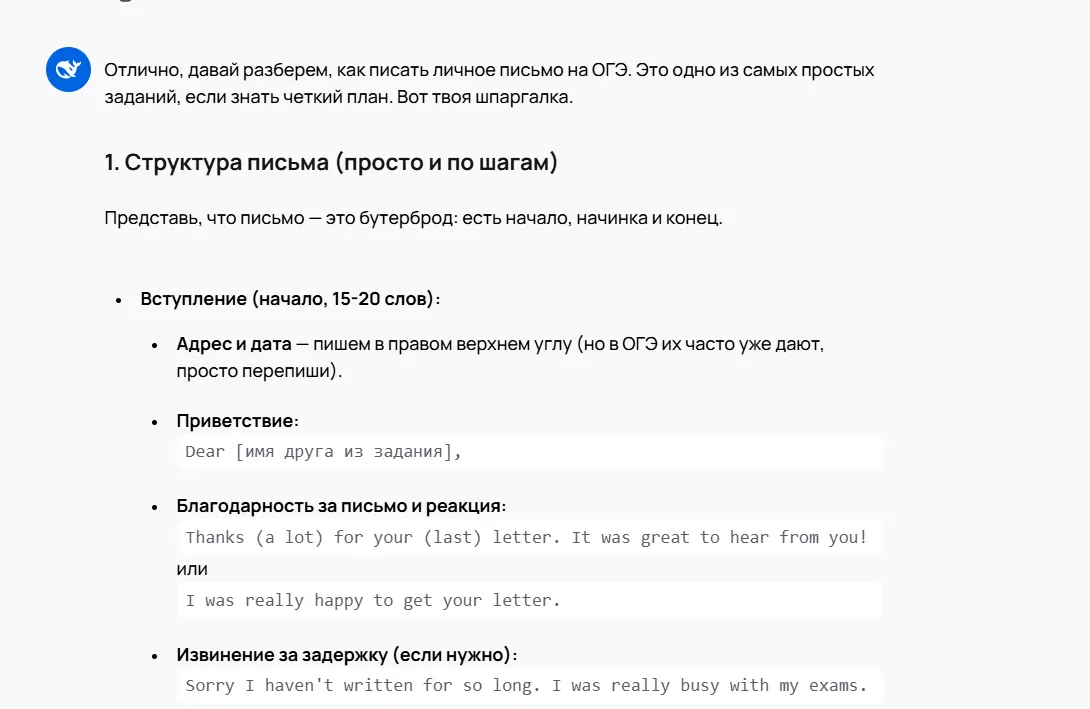Image resolution: width=1090 pixels, height=709 pixels.
Task: Select the 'Thanks (a lot) for your (last) letter' code block
Action: [530, 537]
